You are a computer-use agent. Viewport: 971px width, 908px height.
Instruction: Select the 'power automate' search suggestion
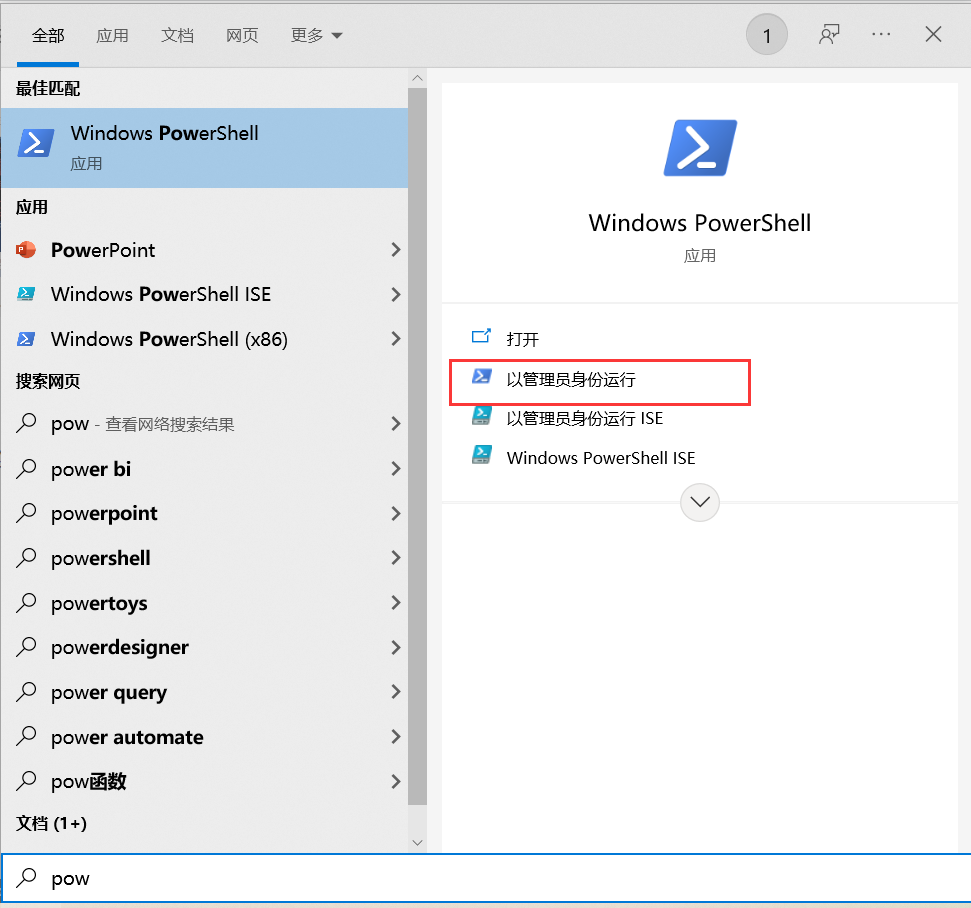(x=204, y=736)
